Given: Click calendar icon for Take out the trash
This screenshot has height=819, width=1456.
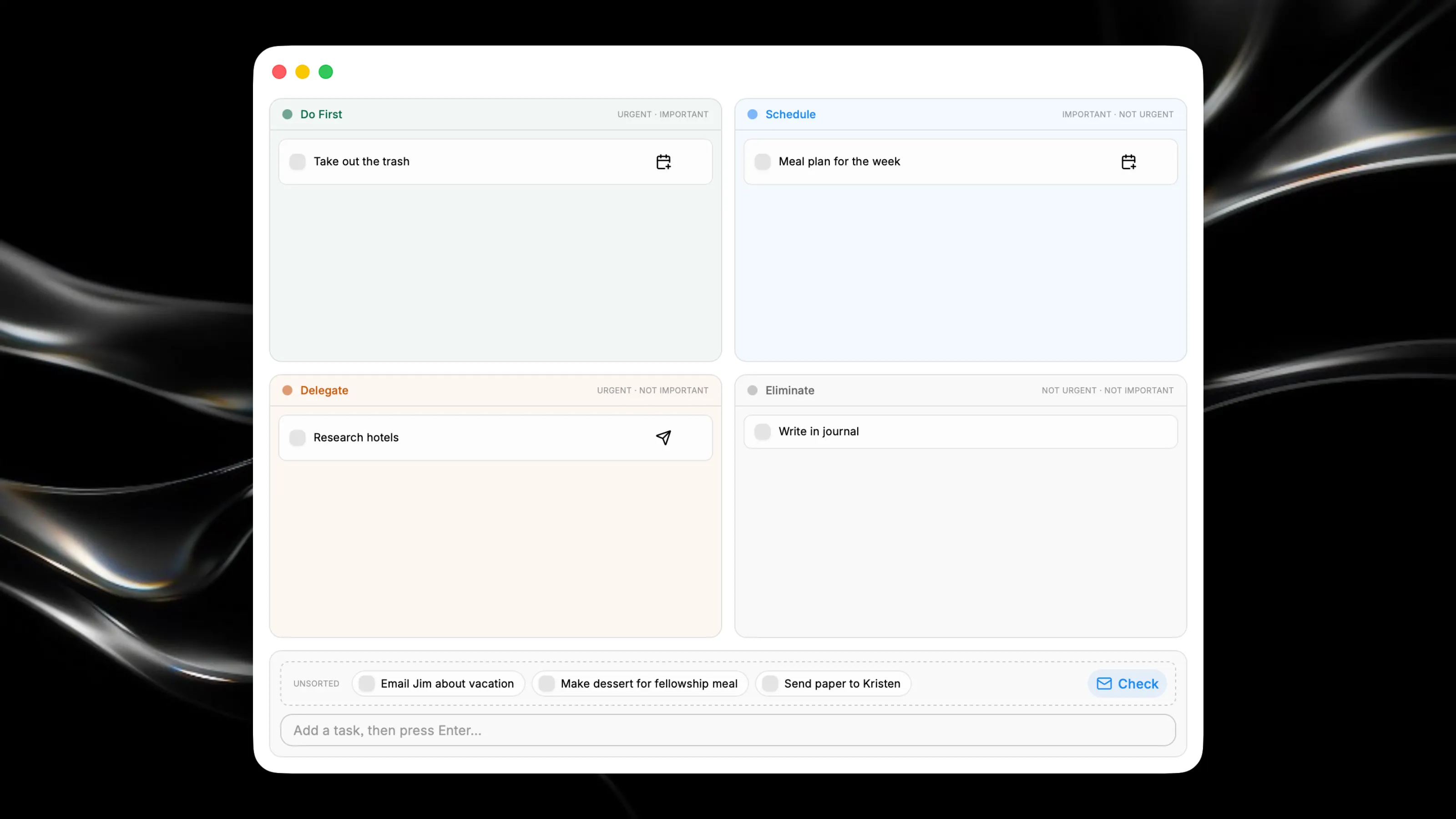Looking at the screenshot, I should 663,162.
